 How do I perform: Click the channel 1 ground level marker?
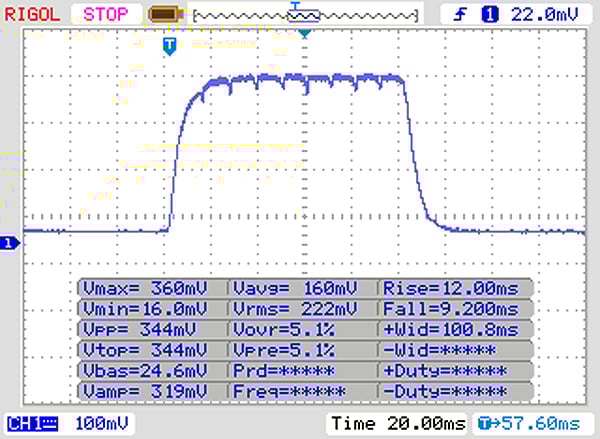pyautogui.click(x=9, y=243)
